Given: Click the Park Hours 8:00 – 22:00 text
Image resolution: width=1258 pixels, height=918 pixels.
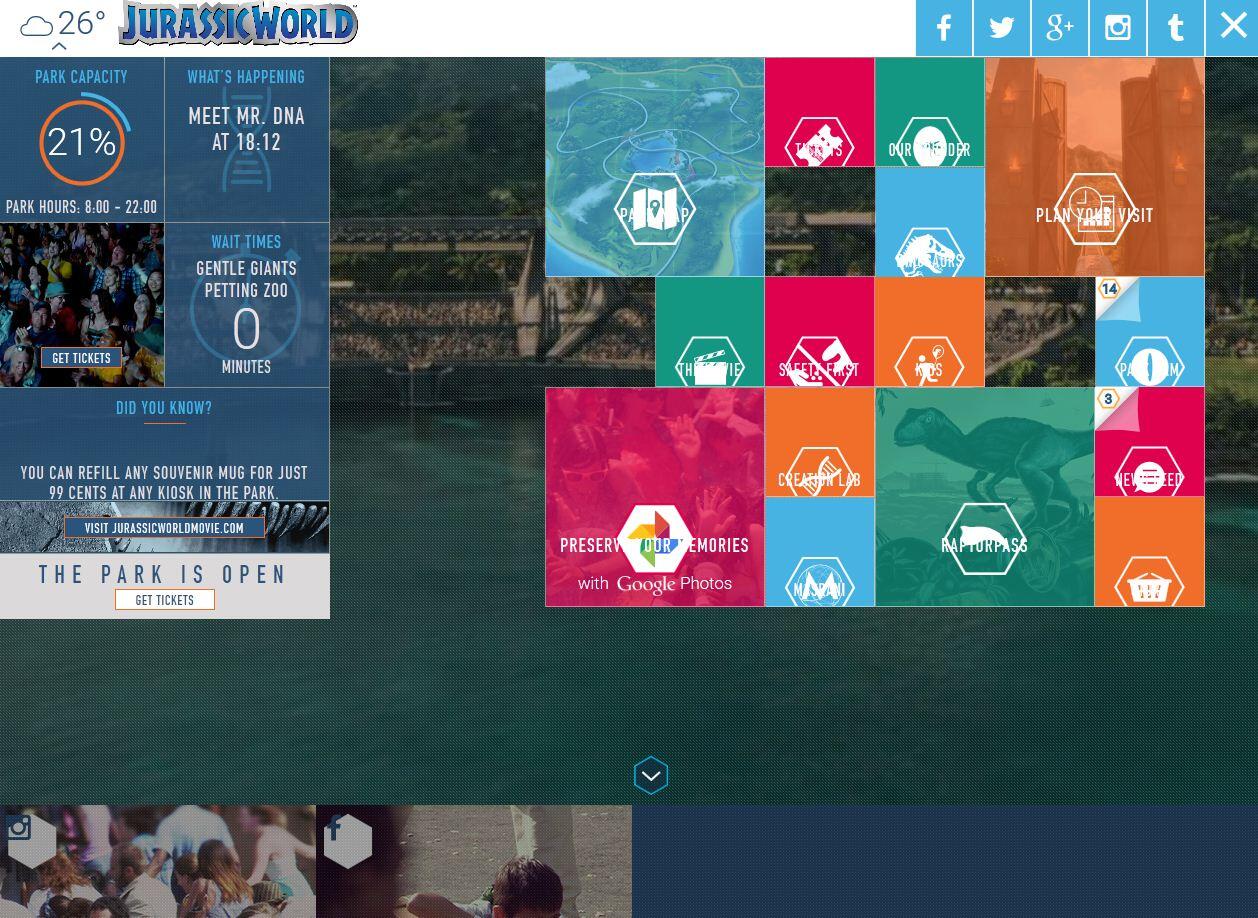Looking at the screenshot, I should pyautogui.click(x=82, y=208).
